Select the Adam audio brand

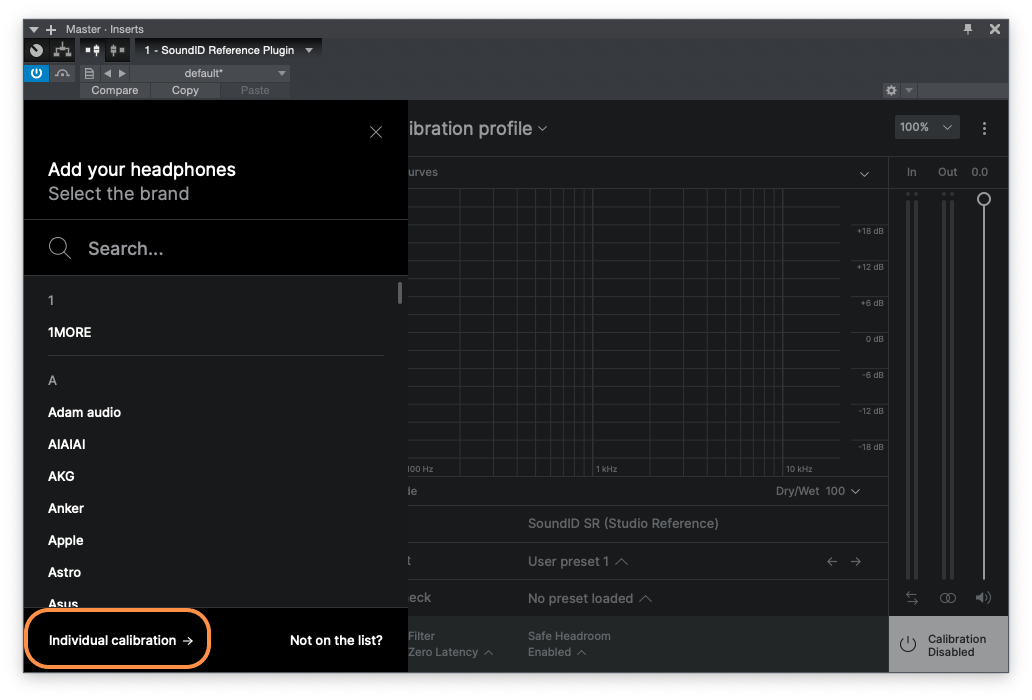pyautogui.click(x=84, y=412)
